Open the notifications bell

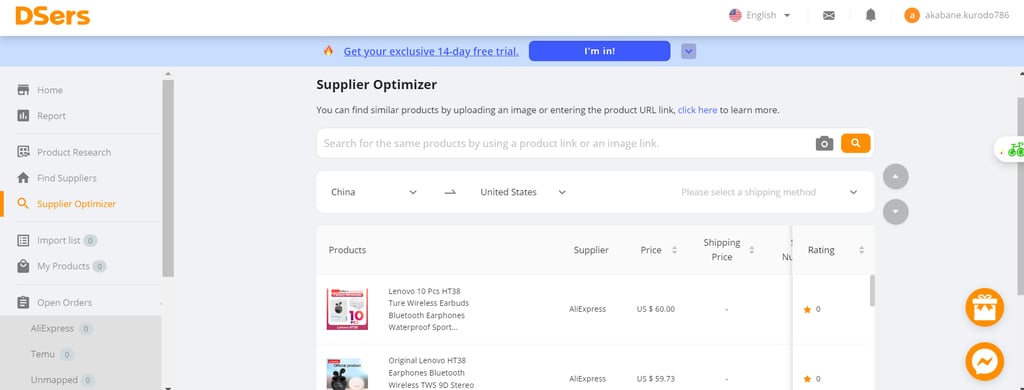point(871,15)
